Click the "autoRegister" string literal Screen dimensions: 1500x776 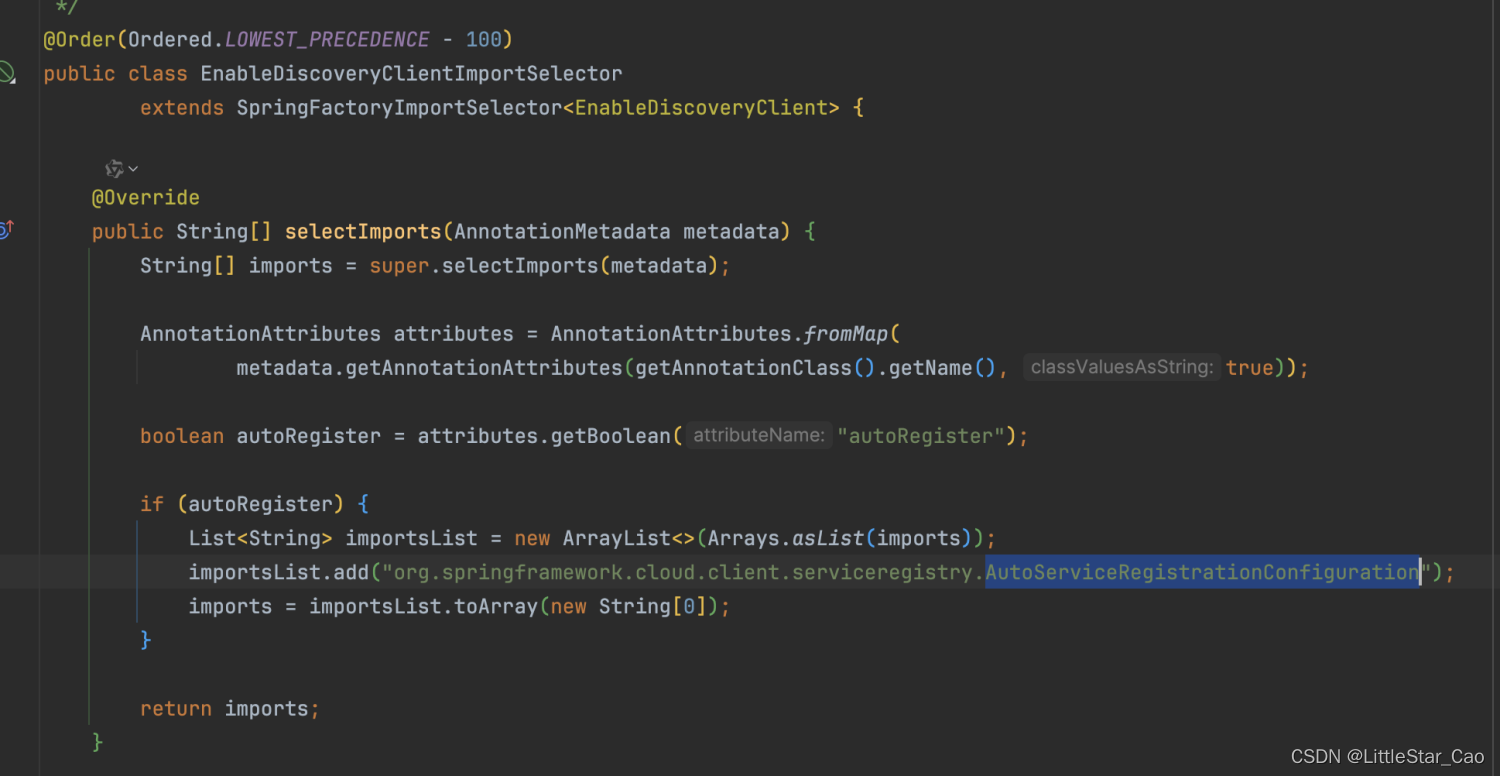(x=921, y=436)
